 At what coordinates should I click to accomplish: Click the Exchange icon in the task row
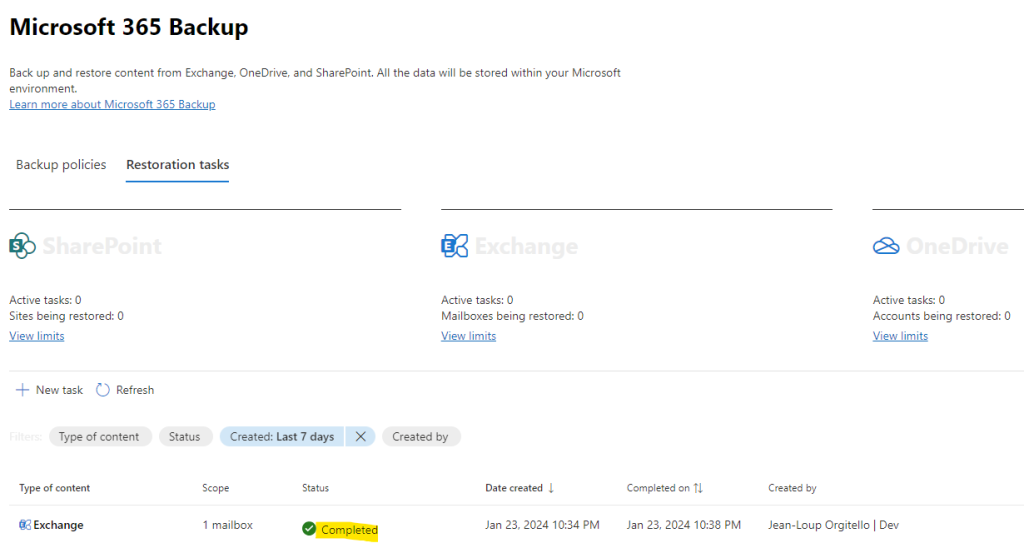tap(25, 525)
